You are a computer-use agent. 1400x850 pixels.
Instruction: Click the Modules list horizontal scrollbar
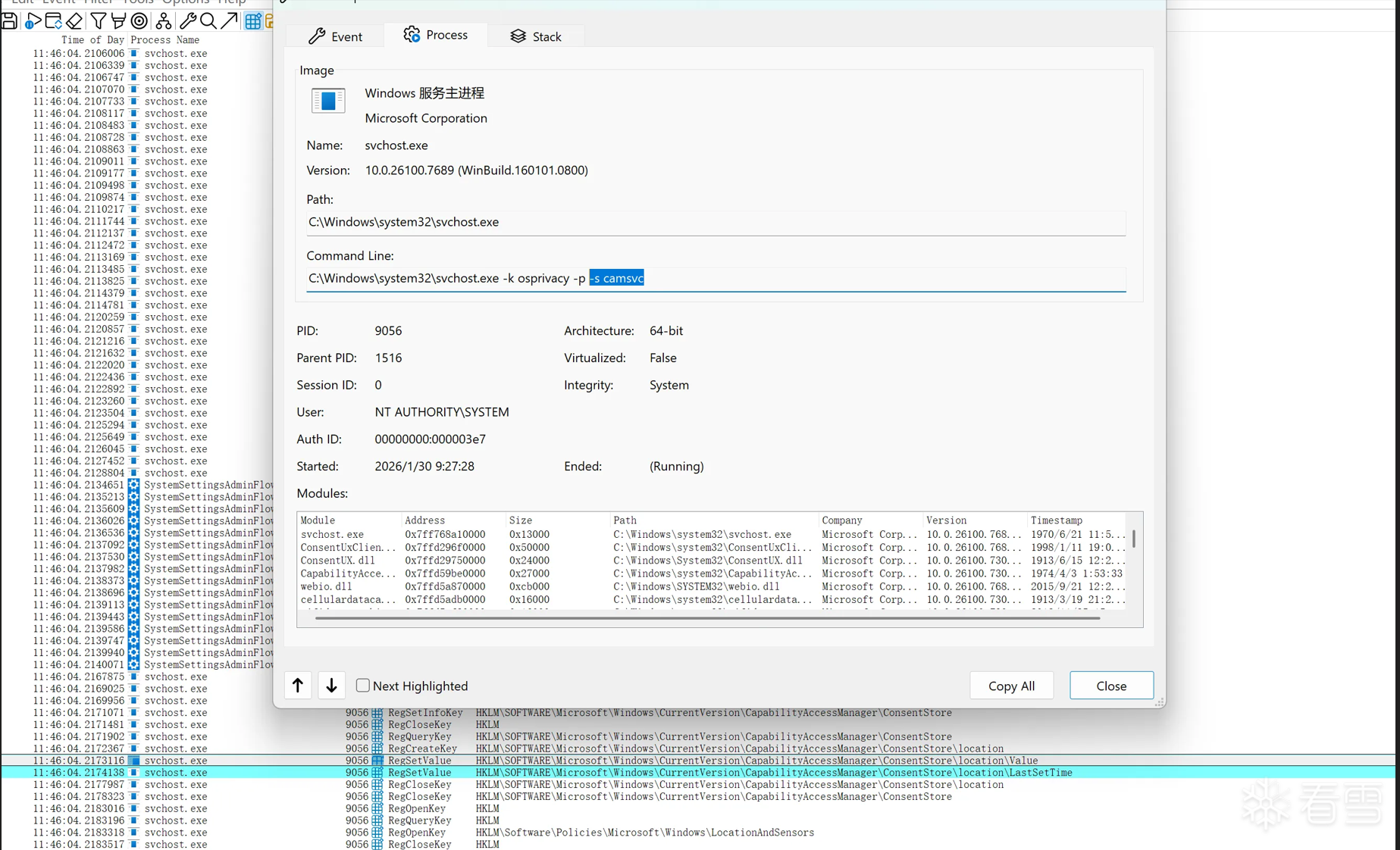708,618
